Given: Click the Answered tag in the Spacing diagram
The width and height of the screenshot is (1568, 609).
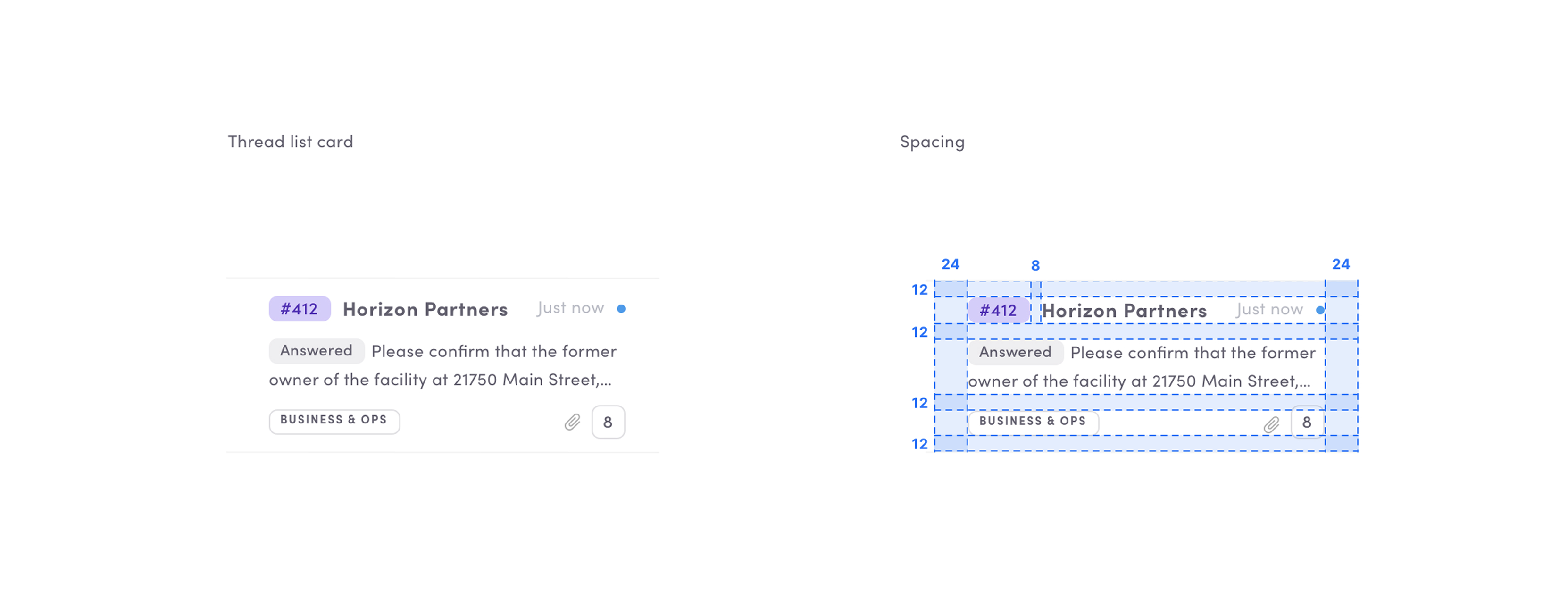Looking at the screenshot, I should click(x=1015, y=352).
